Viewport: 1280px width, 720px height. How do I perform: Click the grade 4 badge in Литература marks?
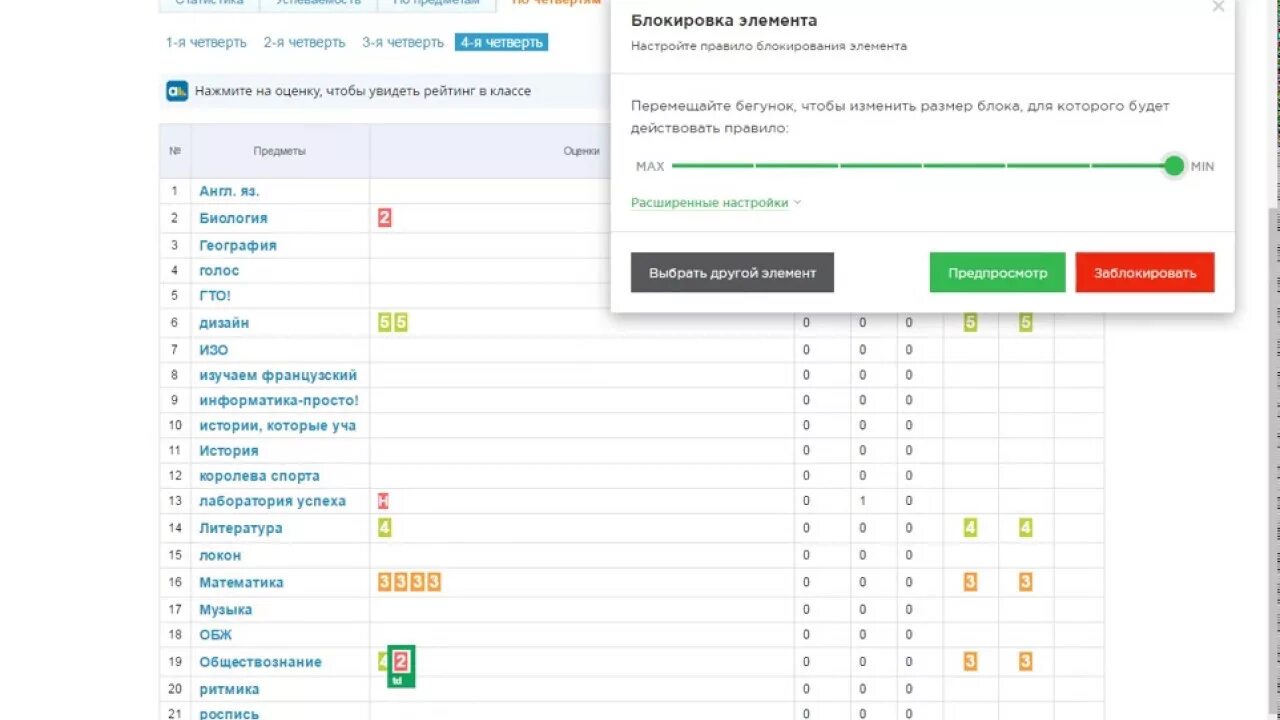[x=385, y=528]
